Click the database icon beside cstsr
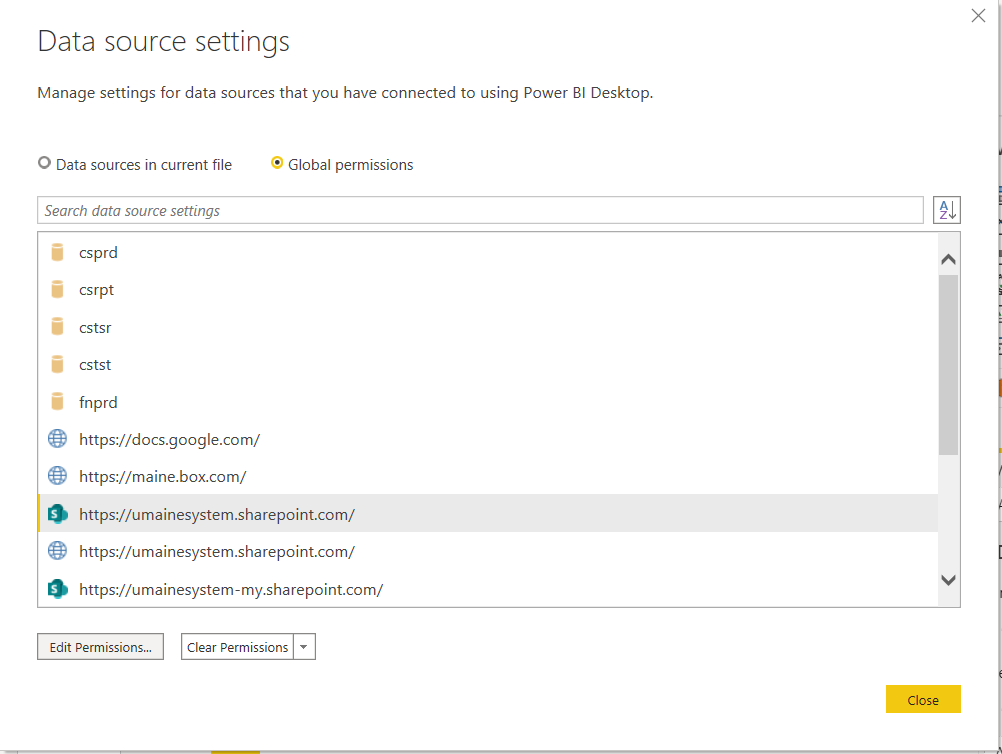The width and height of the screenshot is (1002, 754). (57, 327)
